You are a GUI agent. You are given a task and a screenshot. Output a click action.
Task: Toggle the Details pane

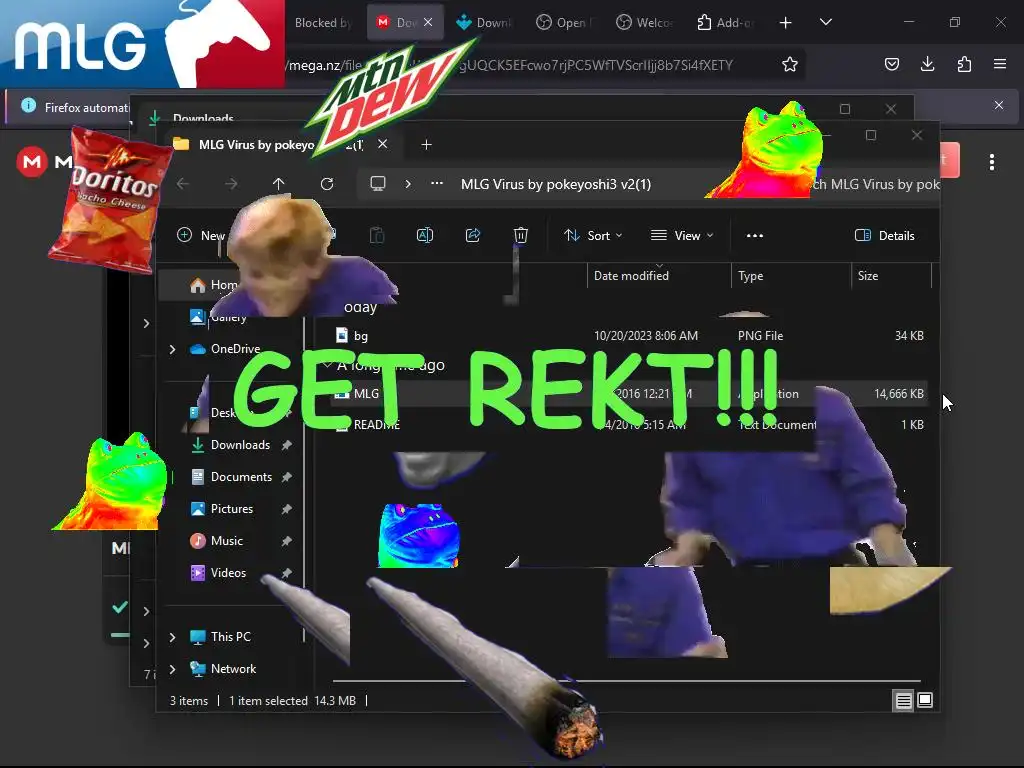884,235
